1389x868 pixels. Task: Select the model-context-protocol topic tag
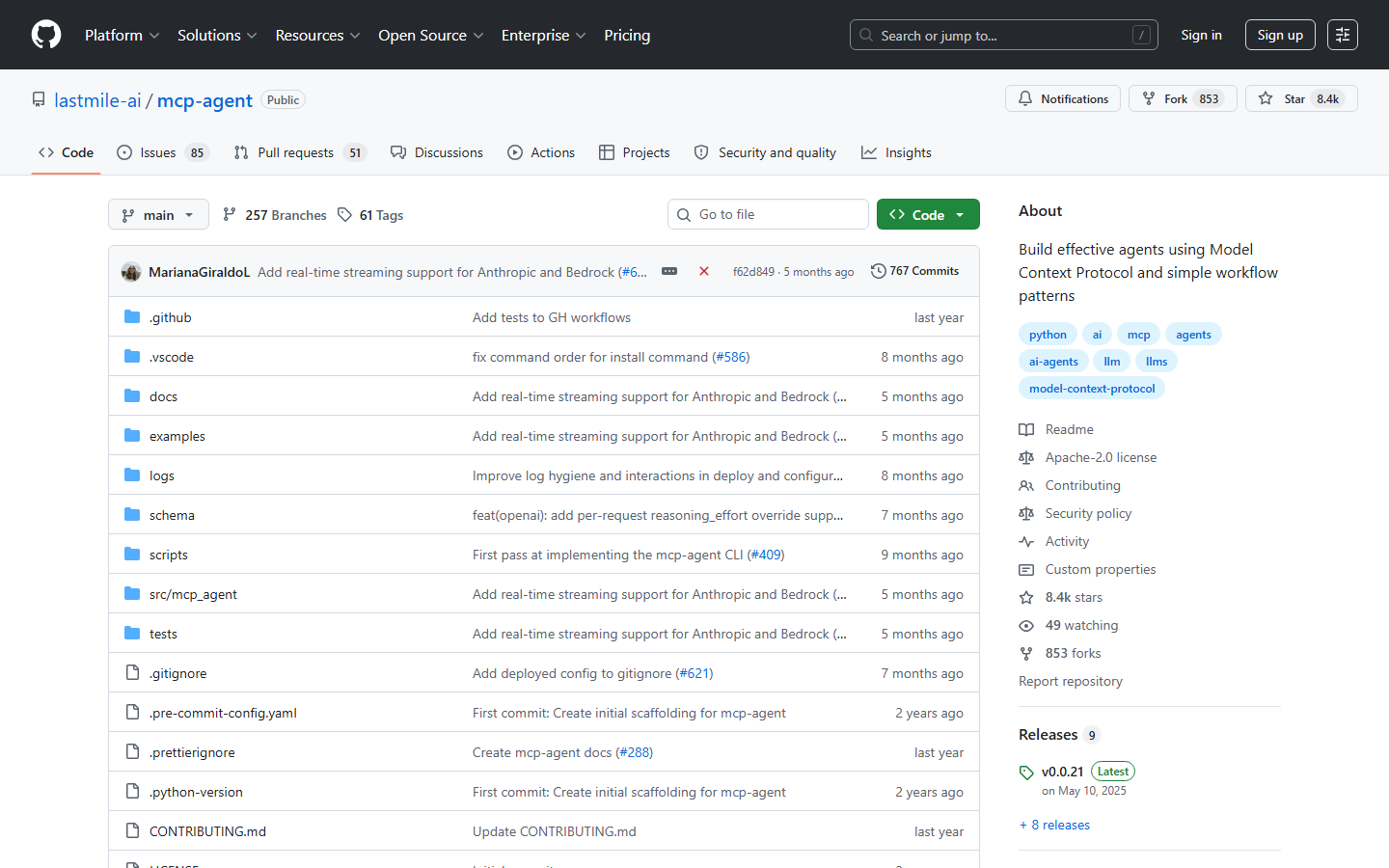(x=1092, y=389)
